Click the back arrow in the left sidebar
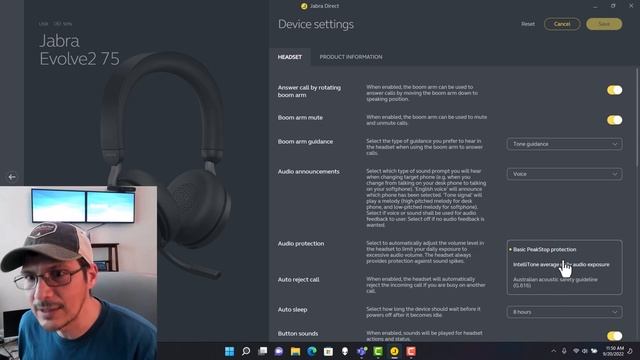This screenshot has height=360, width=640. [12, 177]
